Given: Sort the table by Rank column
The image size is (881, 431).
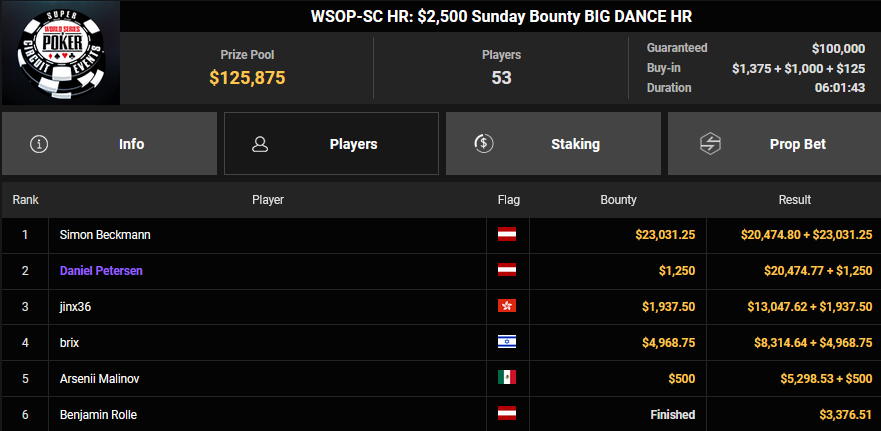Looking at the screenshot, I should [25, 200].
